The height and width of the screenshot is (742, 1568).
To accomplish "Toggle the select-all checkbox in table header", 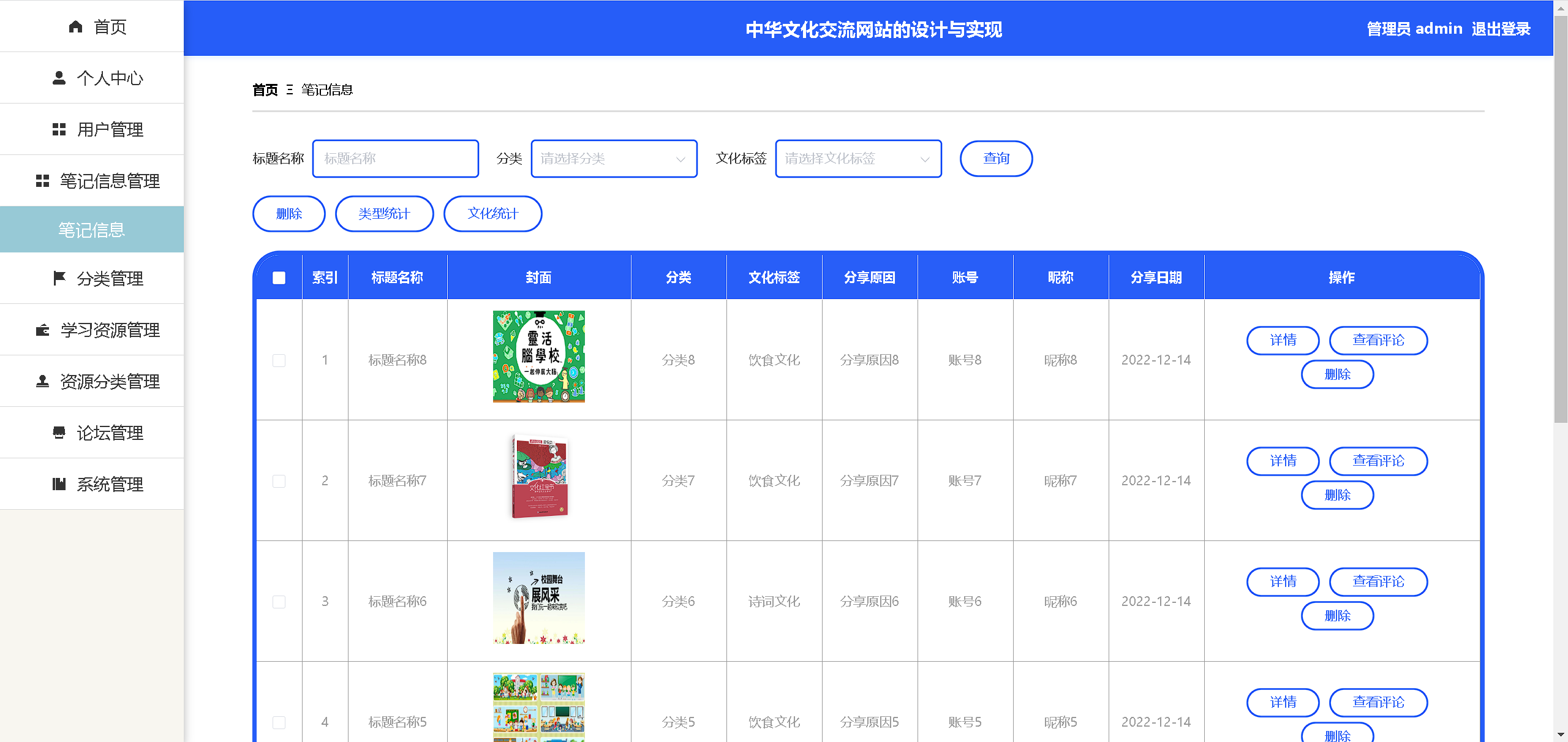I will (x=279, y=278).
